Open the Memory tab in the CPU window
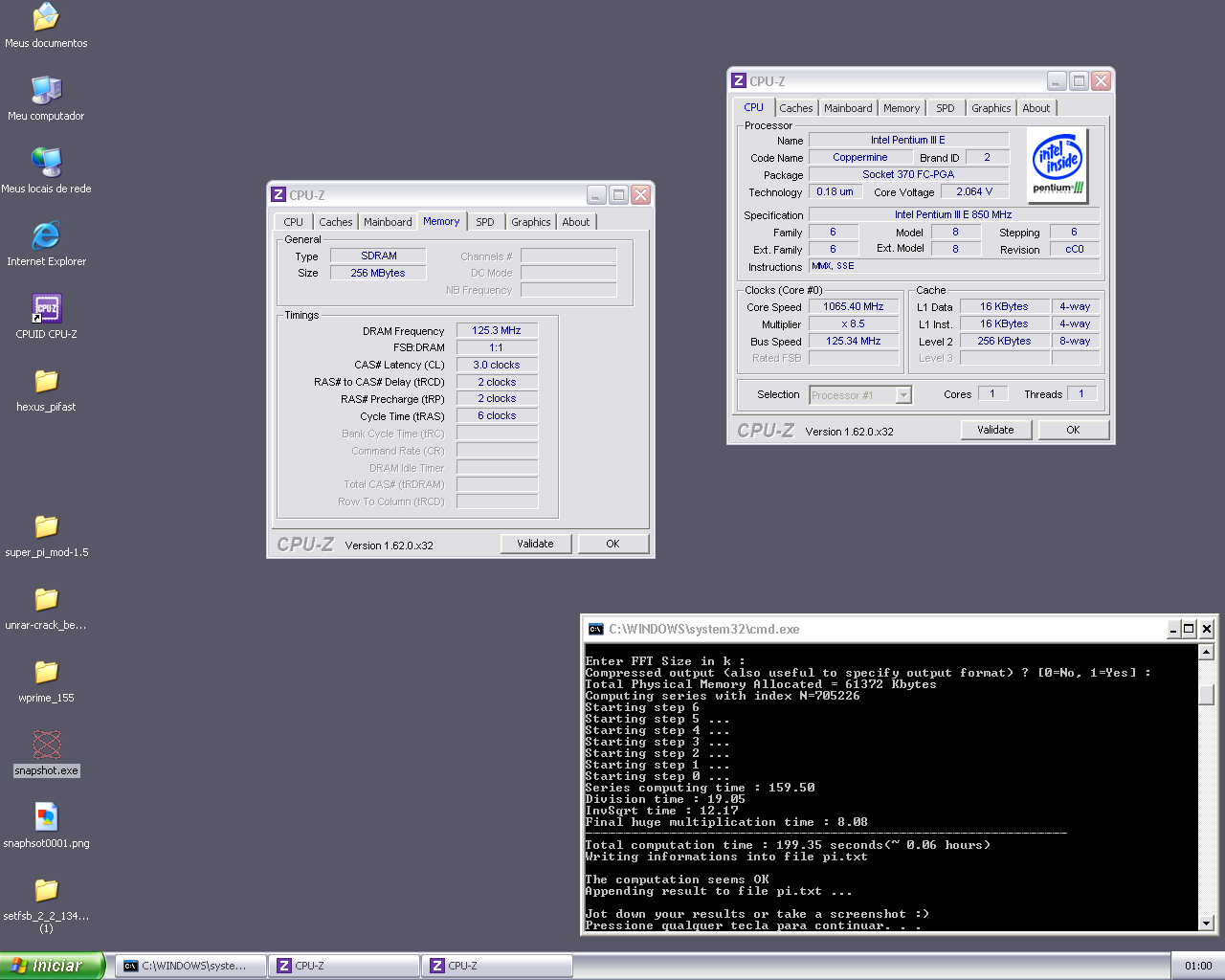Viewport: 1225px width, 980px height. click(x=902, y=108)
